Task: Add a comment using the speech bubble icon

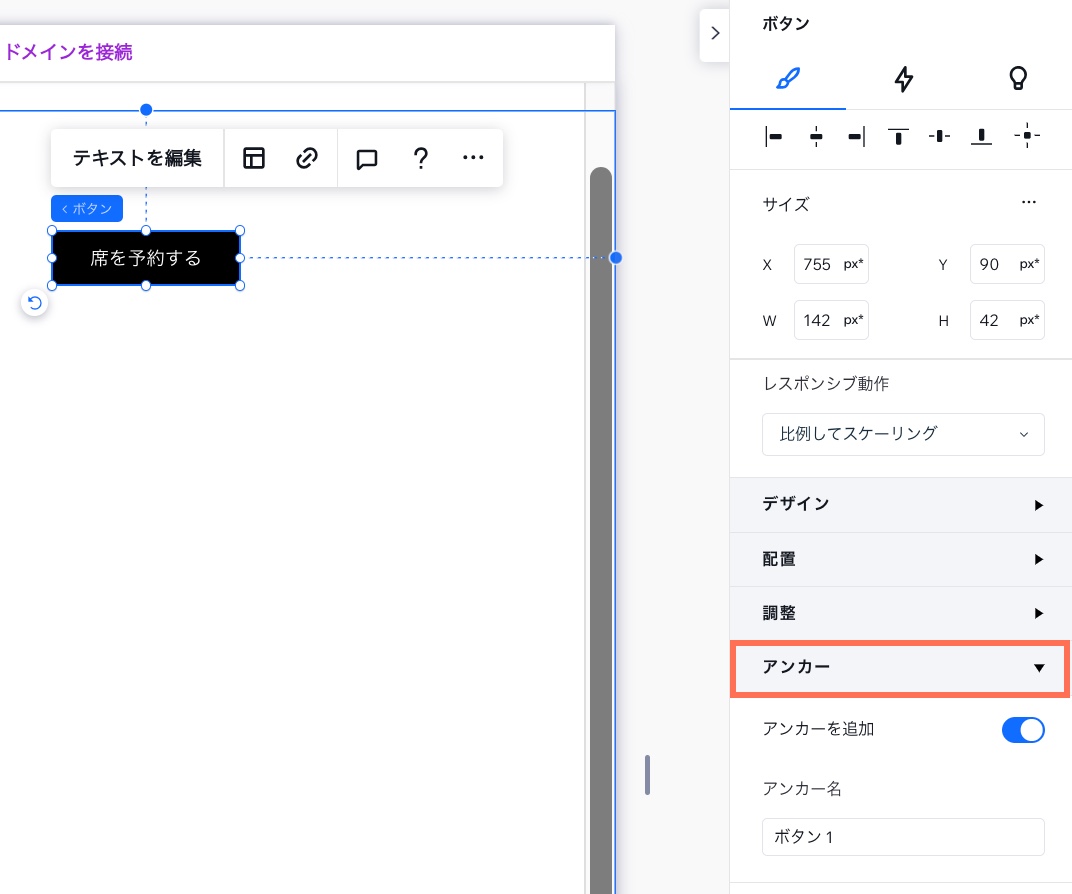Action: (x=366, y=157)
